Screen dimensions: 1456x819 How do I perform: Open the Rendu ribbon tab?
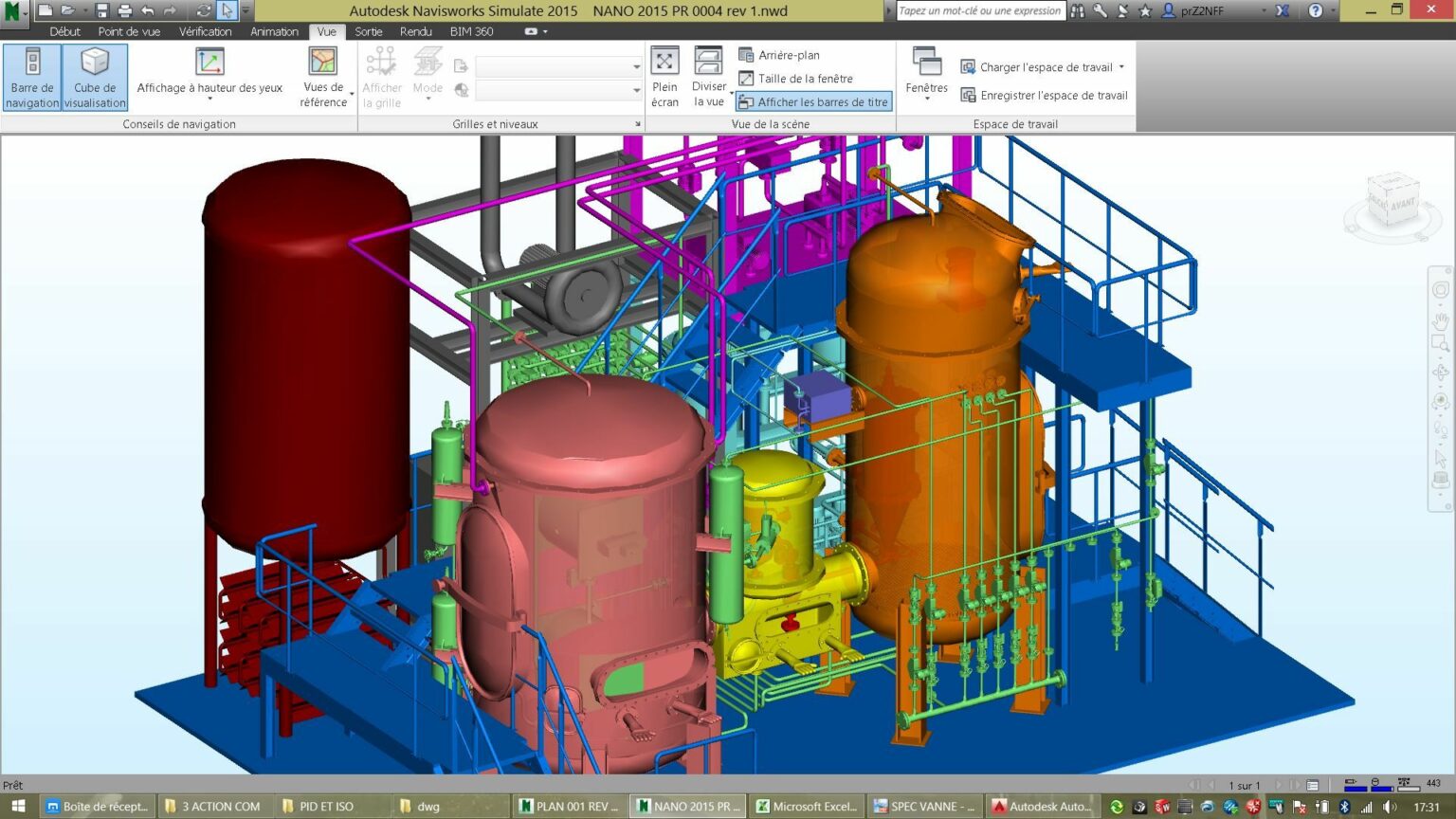415,31
